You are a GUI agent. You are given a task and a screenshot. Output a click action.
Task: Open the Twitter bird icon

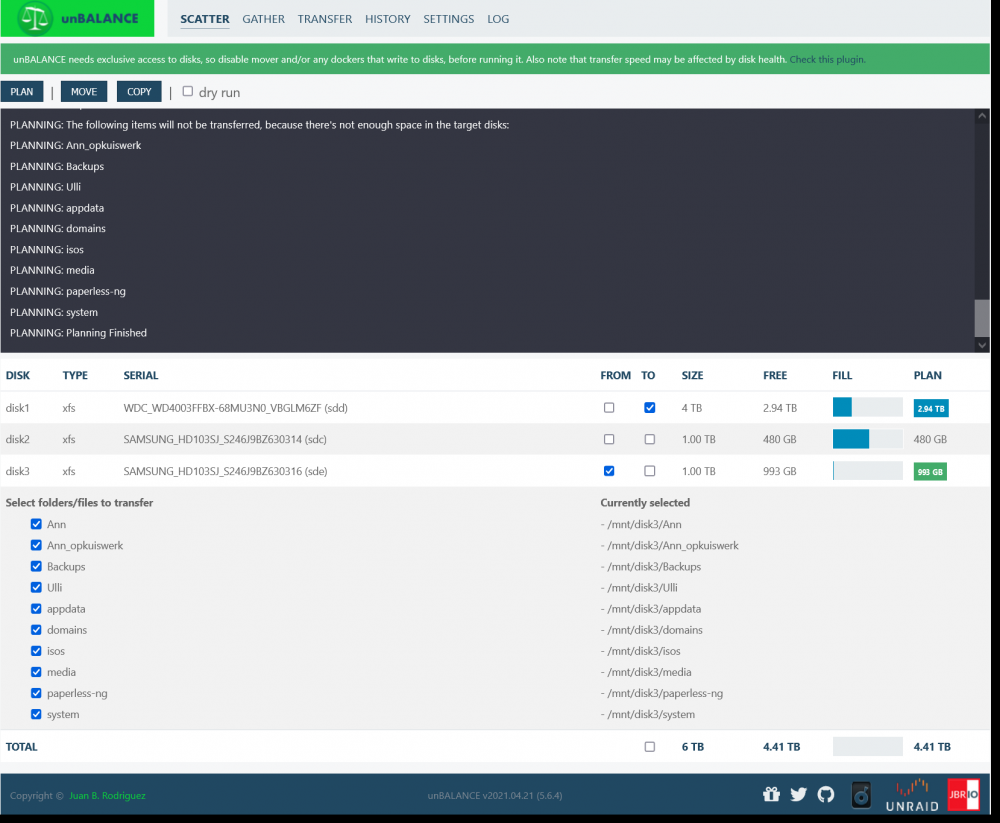[798, 794]
